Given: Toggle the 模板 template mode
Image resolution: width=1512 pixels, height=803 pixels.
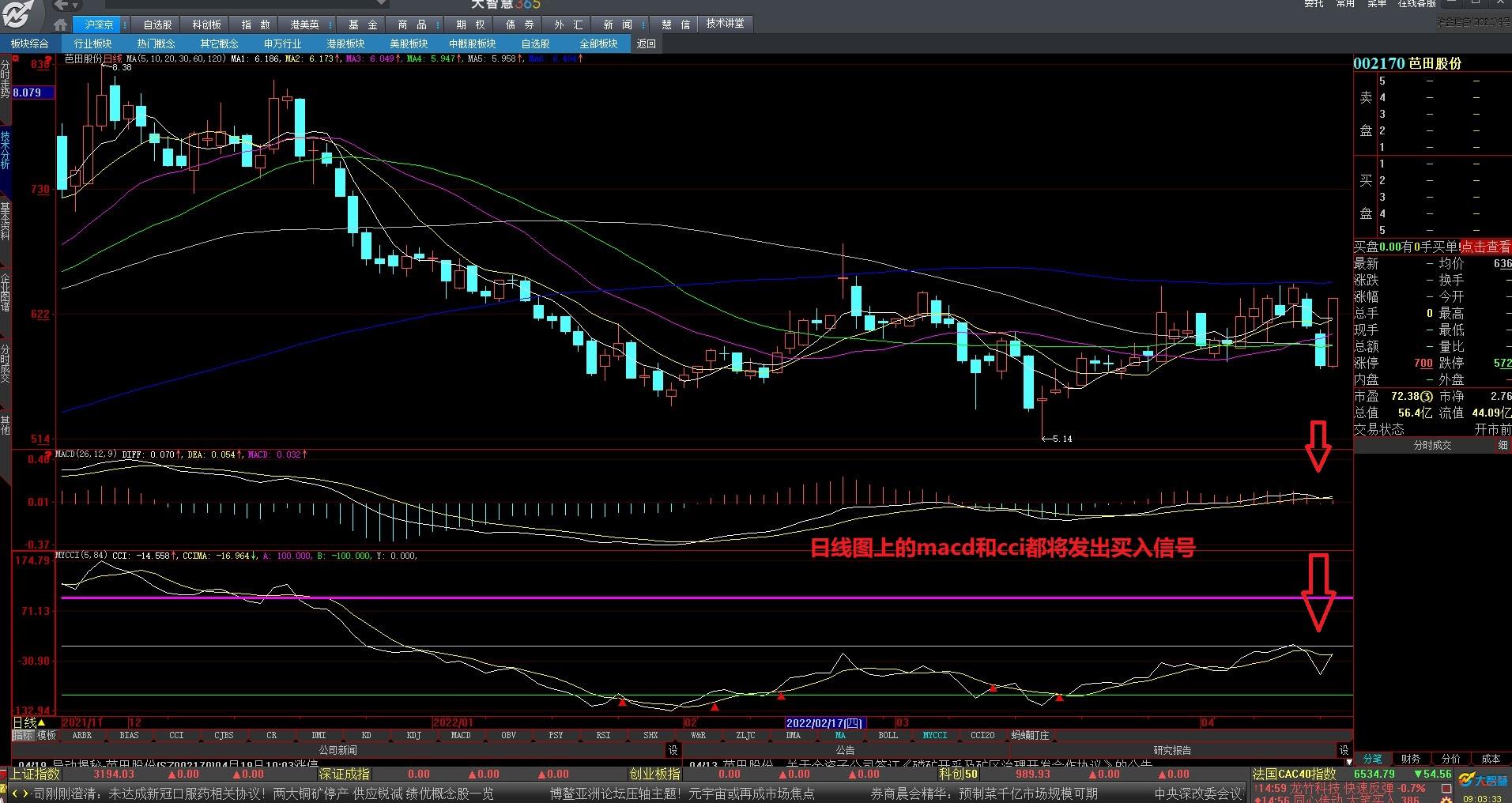Looking at the screenshot, I should tap(46, 735).
